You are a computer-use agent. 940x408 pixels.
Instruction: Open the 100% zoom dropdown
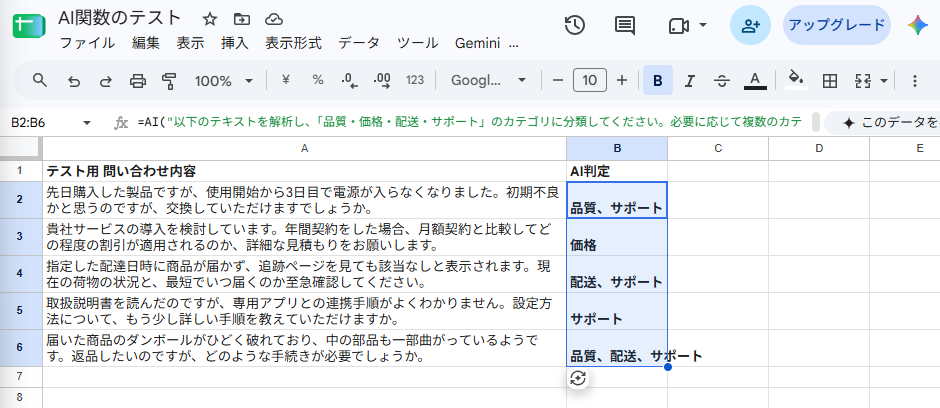click(x=224, y=80)
